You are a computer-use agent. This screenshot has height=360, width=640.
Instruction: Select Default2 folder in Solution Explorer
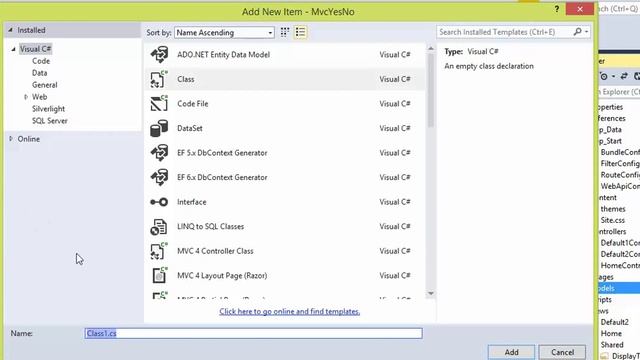(x=615, y=322)
